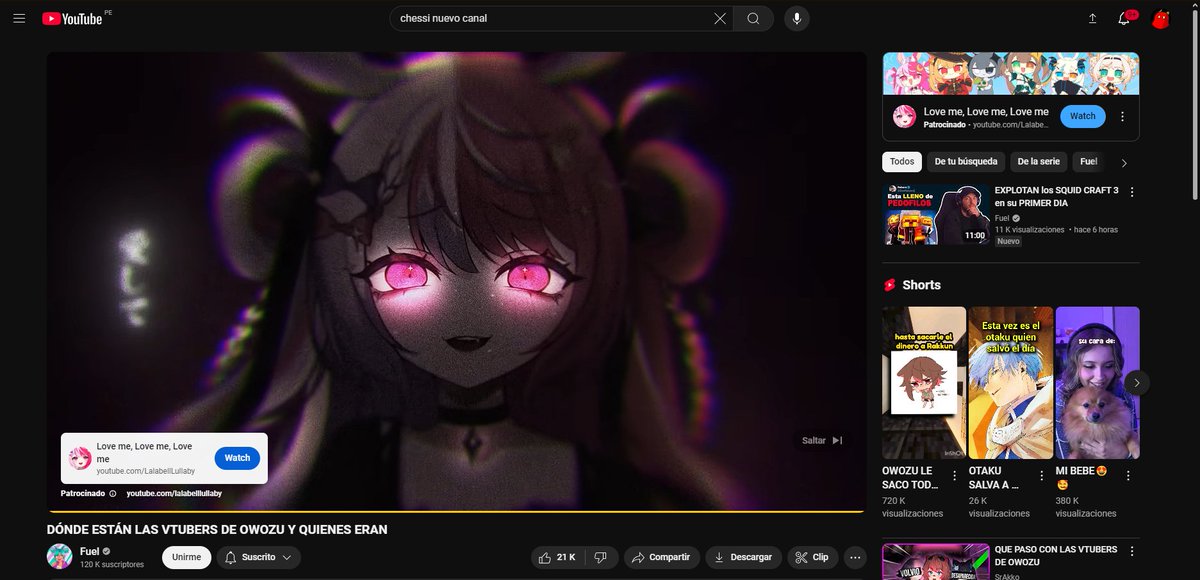Open the SQUID CRAFT 3 video thumbnail
The image size is (1200, 580).
click(x=936, y=214)
